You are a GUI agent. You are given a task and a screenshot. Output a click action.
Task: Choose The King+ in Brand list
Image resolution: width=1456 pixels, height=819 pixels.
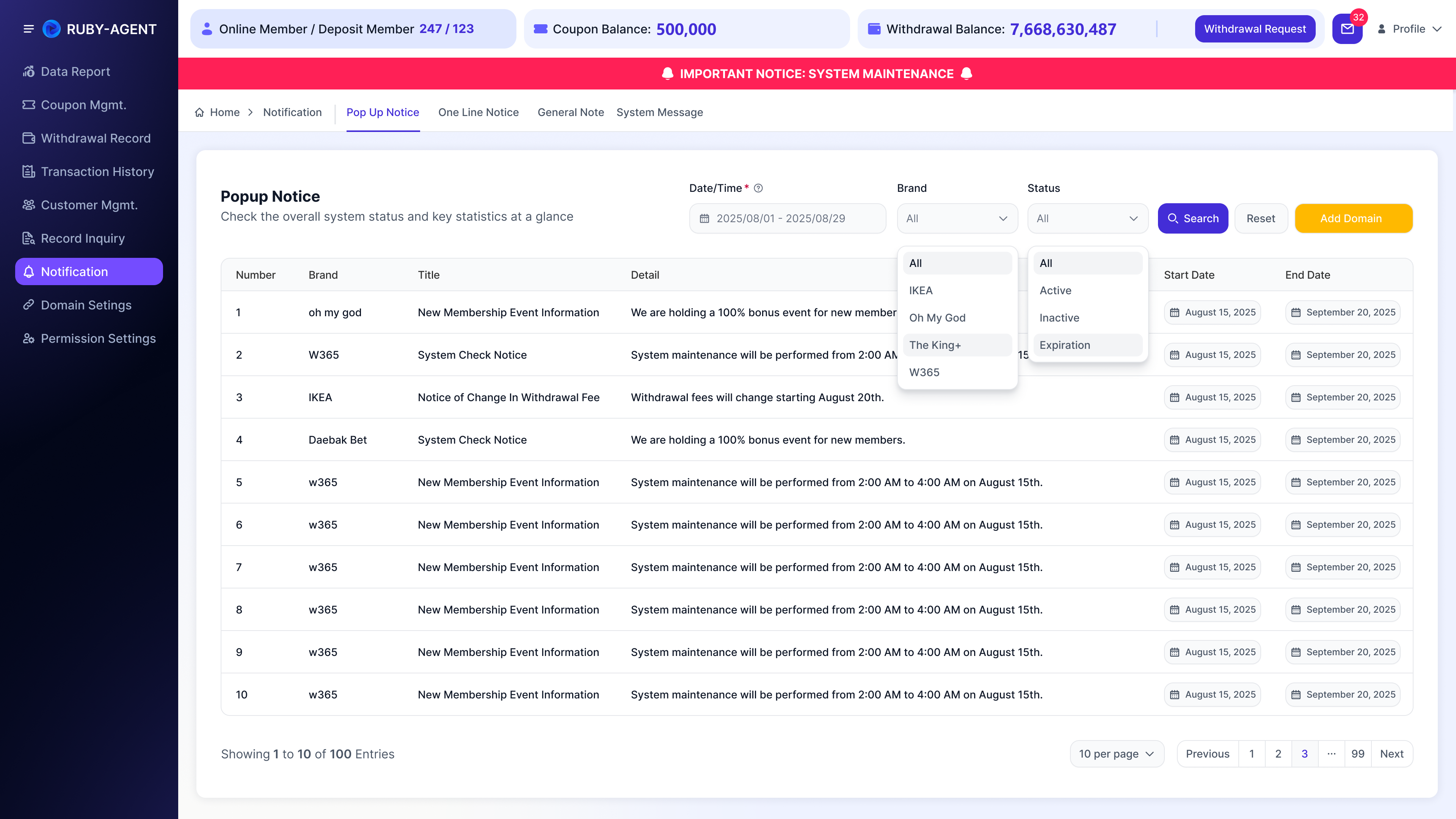pos(957,345)
